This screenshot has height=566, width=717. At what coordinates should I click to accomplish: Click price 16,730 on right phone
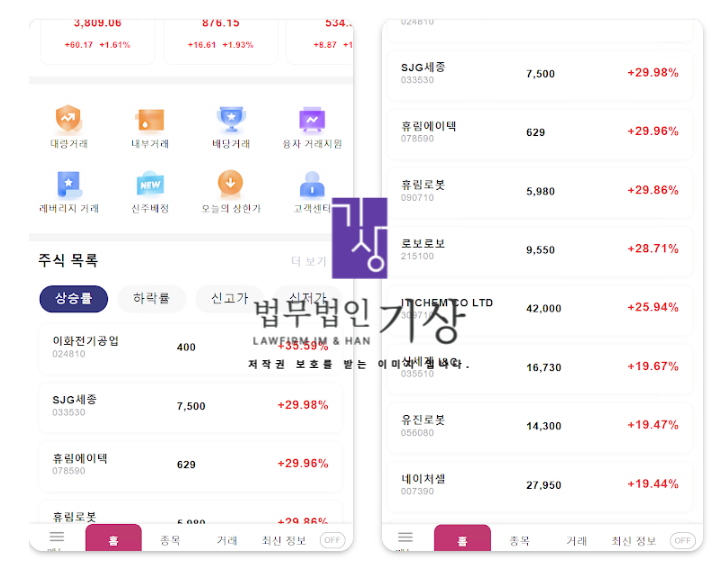point(544,368)
